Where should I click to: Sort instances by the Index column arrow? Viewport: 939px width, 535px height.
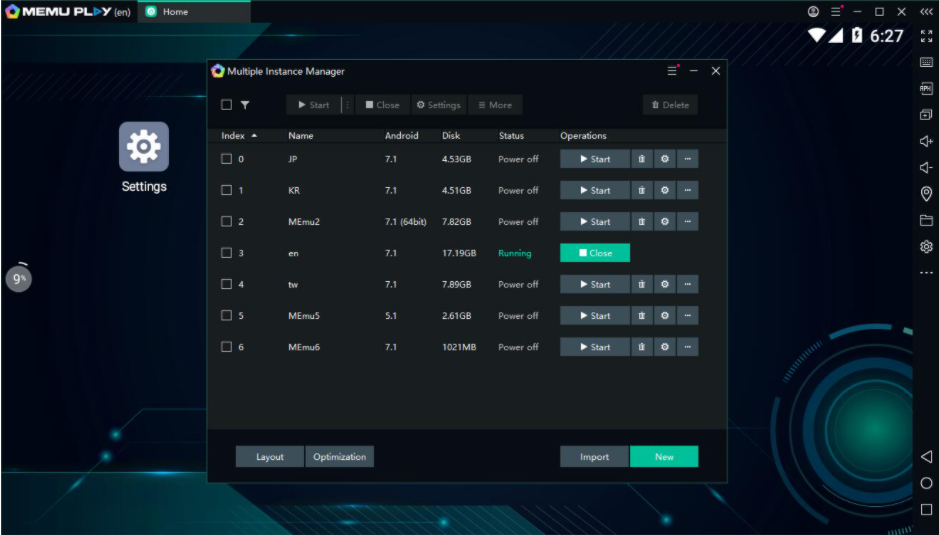coord(254,135)
